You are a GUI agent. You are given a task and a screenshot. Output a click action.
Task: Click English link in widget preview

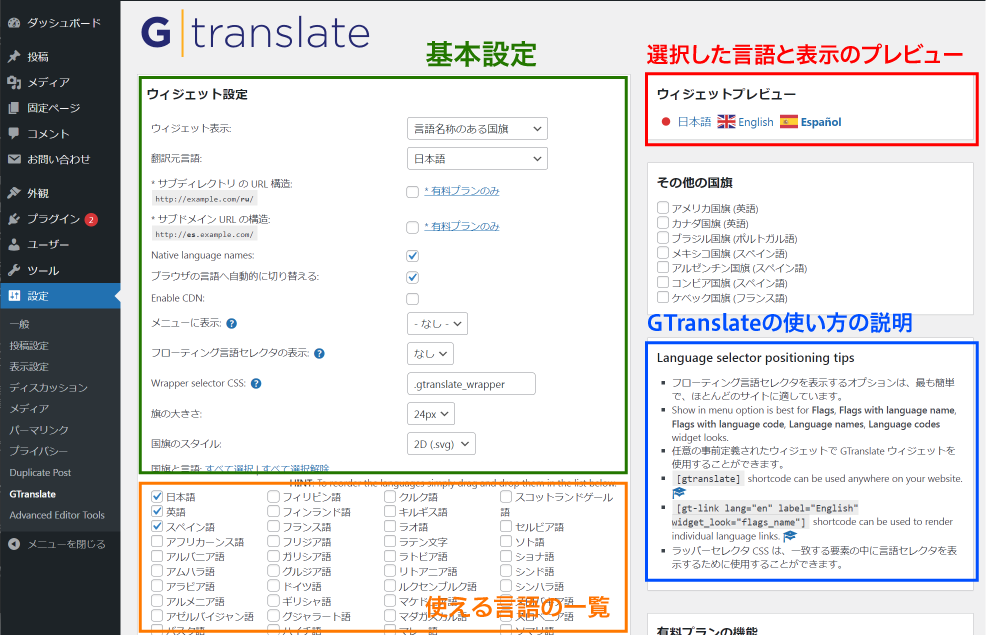point(756,122)
